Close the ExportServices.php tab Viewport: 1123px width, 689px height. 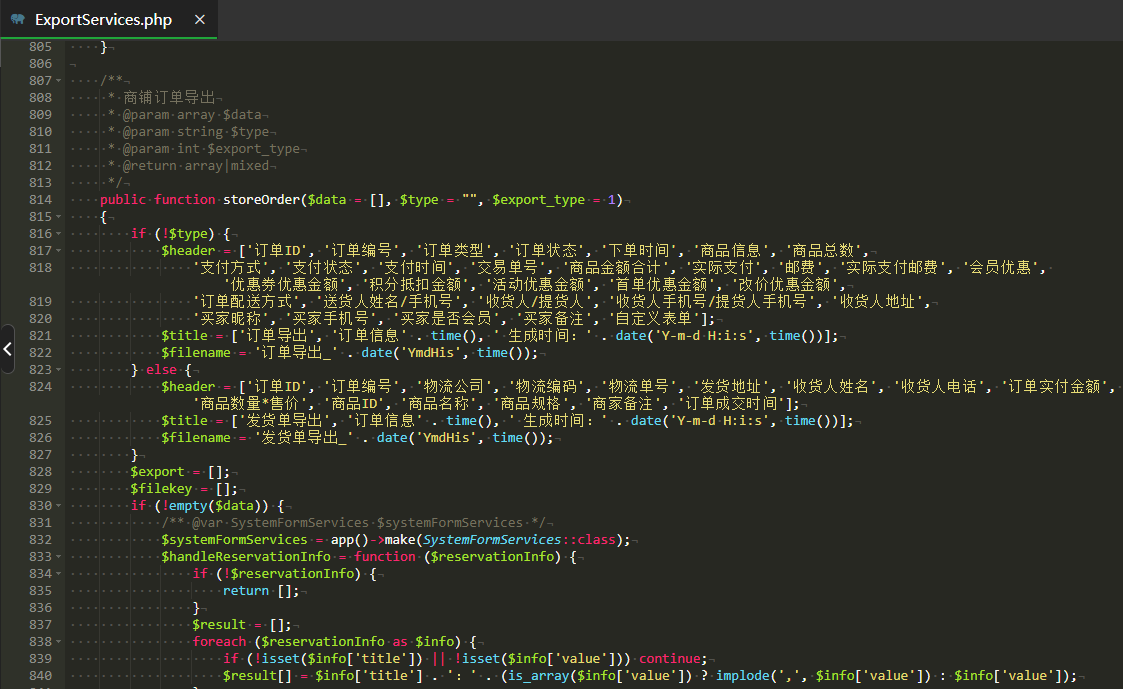tap(200, 20)
